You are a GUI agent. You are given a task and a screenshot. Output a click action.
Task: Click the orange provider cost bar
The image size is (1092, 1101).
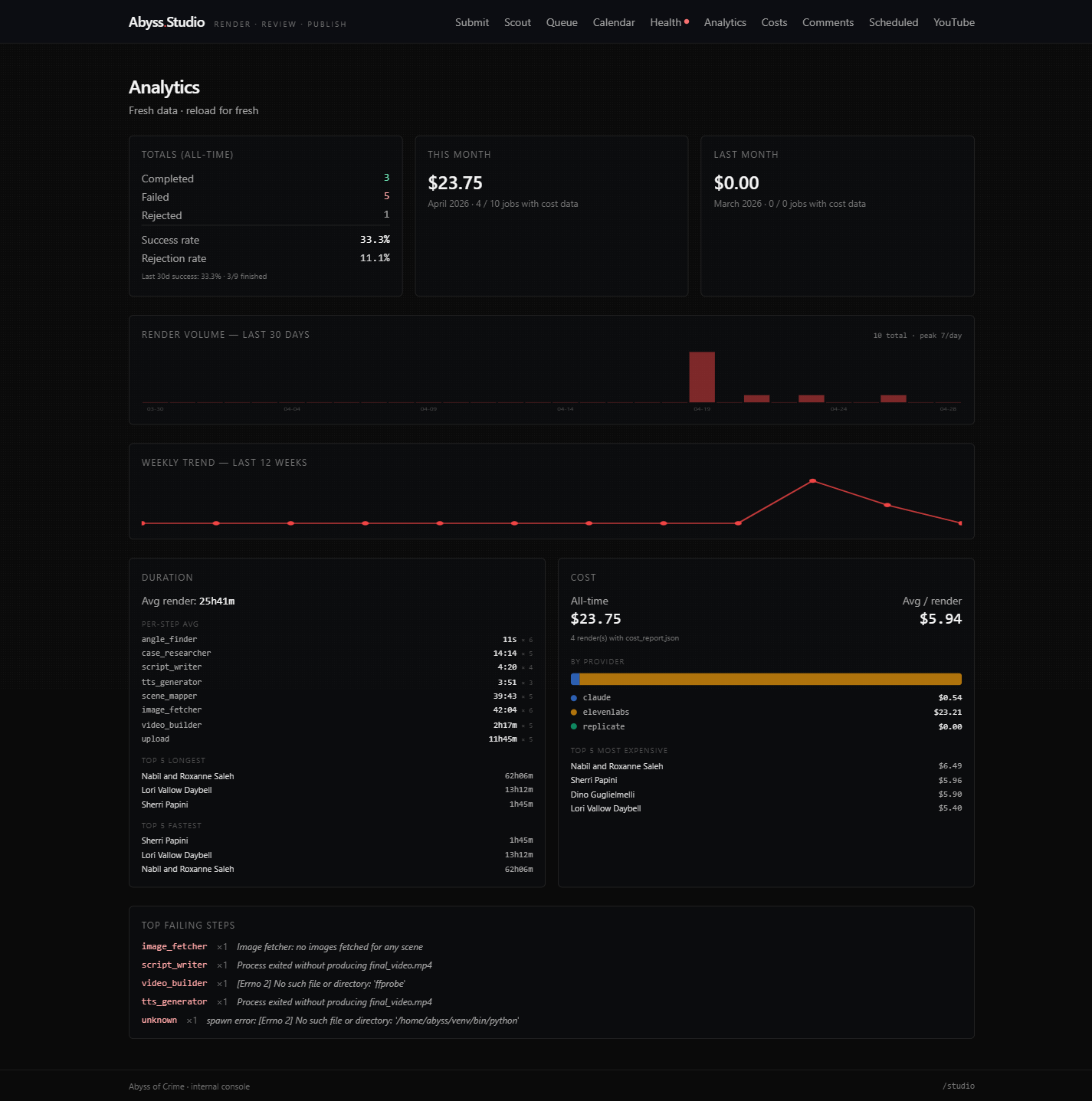pyautogui.click(x=766, y=679)
